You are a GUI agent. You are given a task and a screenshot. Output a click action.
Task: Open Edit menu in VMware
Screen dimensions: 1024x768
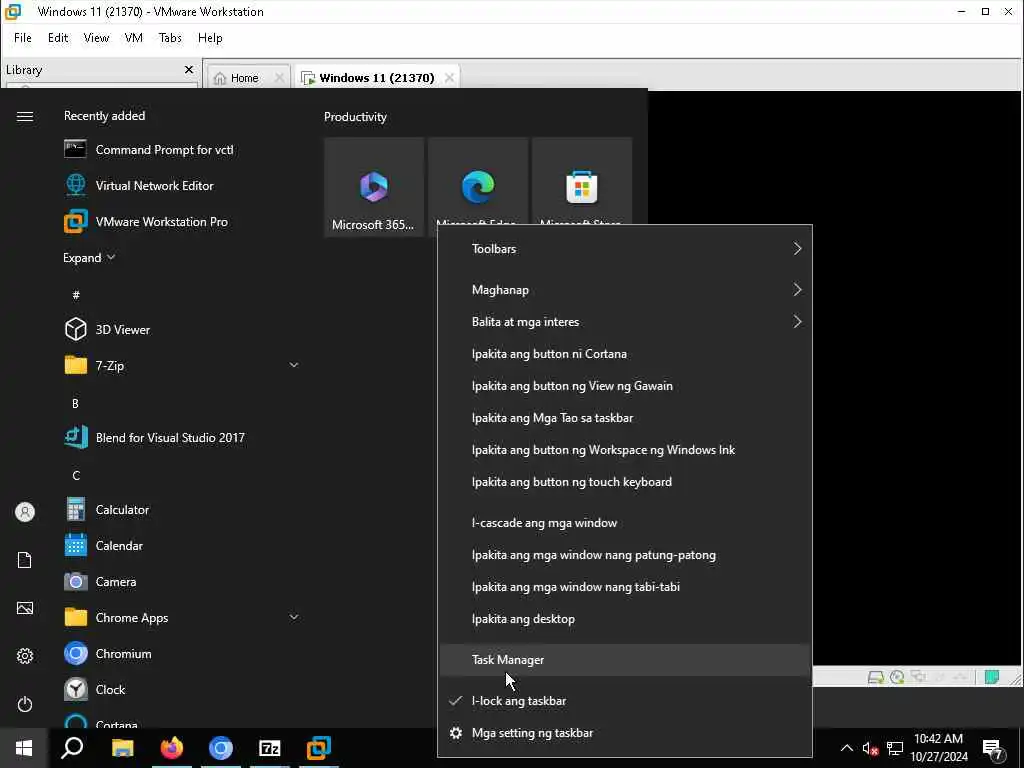(58, 38)
